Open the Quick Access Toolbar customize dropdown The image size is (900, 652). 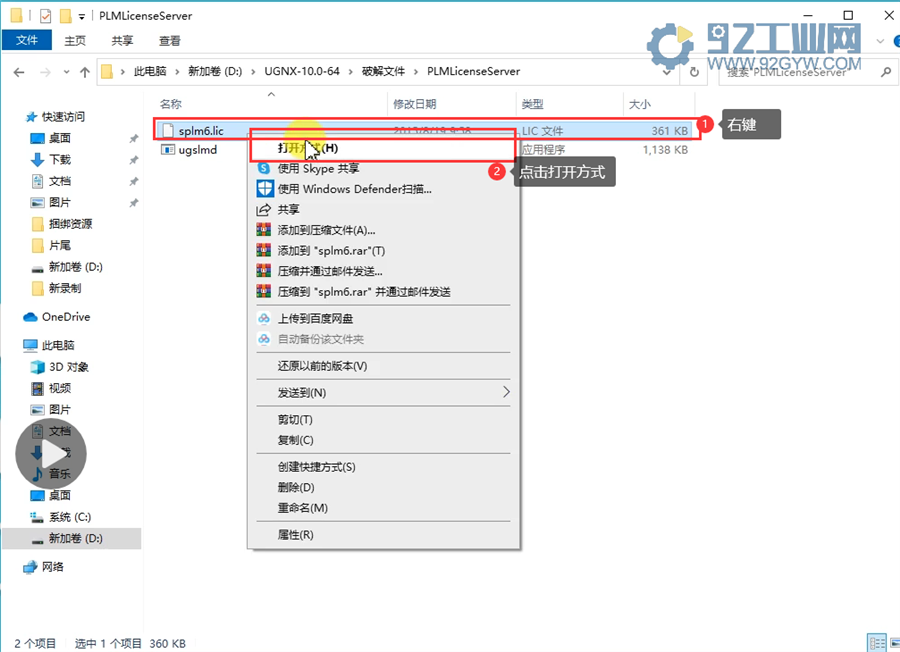click(82, 17)
